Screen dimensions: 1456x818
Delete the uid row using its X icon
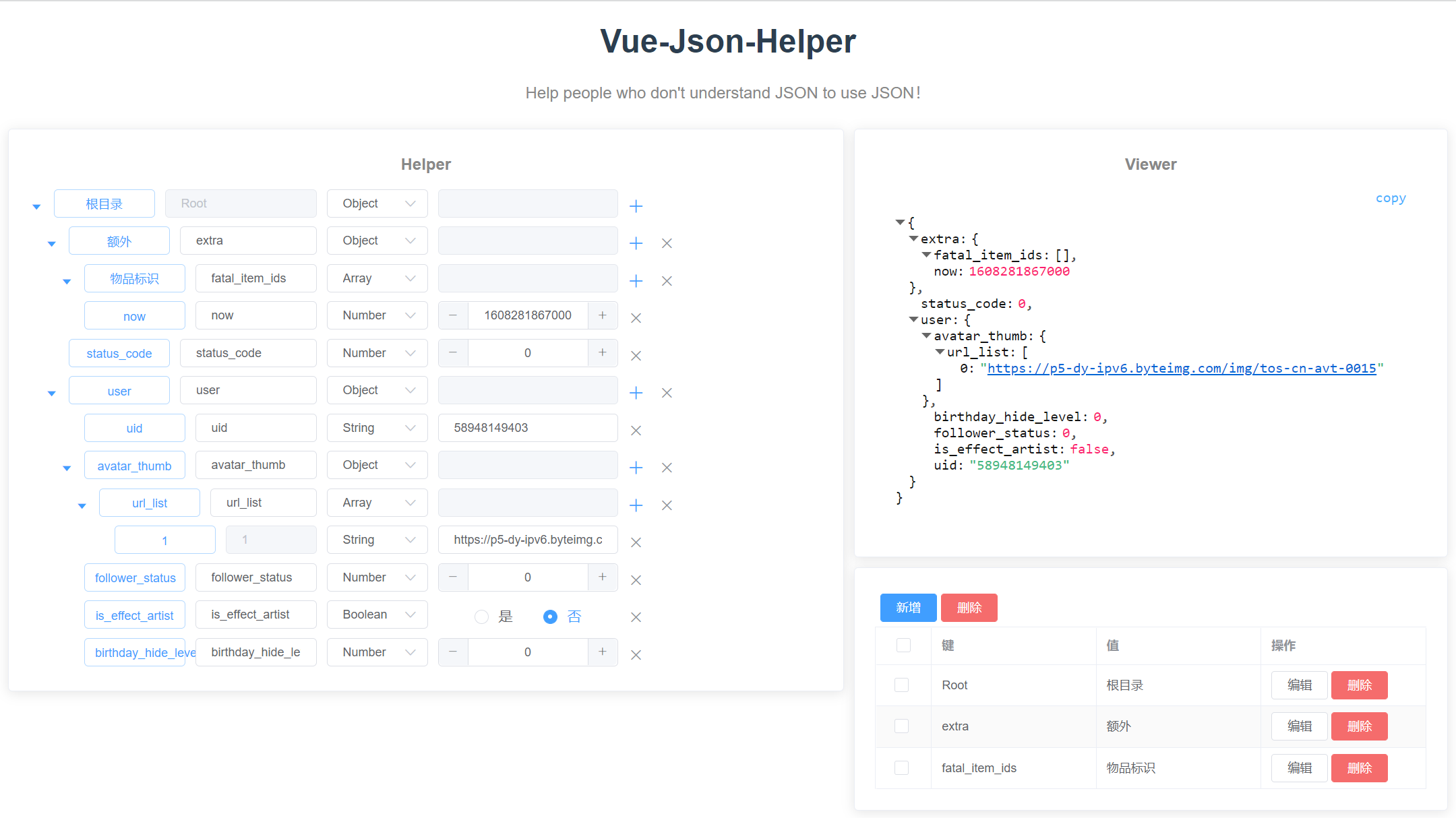point(636,431)
